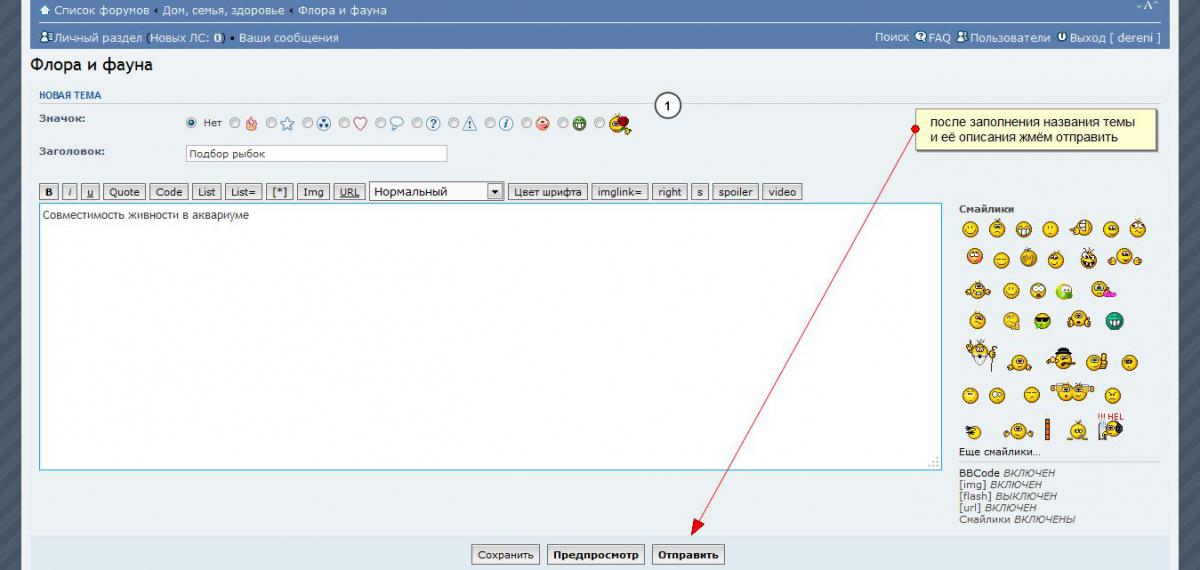
Task: Select the 'Нет' topic icon radio button
Action: point(191,123)
